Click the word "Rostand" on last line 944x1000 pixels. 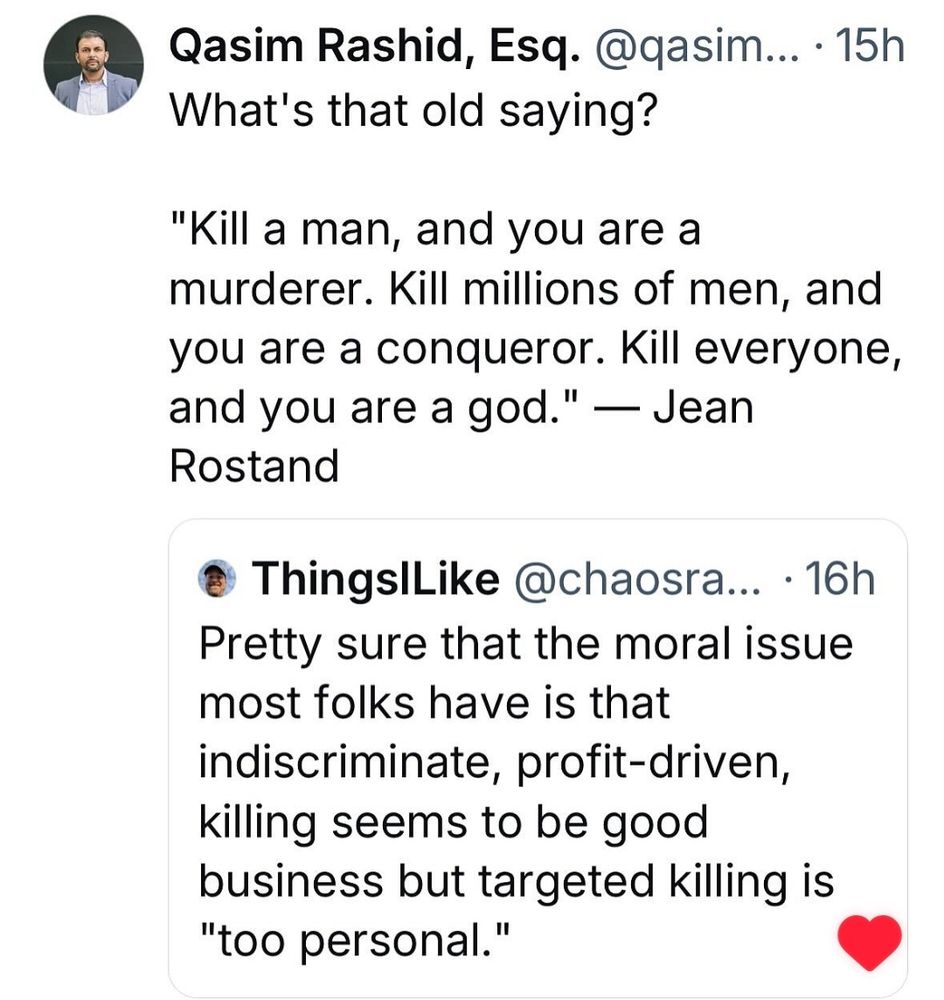pyautogui.click(x=254, y=466)
